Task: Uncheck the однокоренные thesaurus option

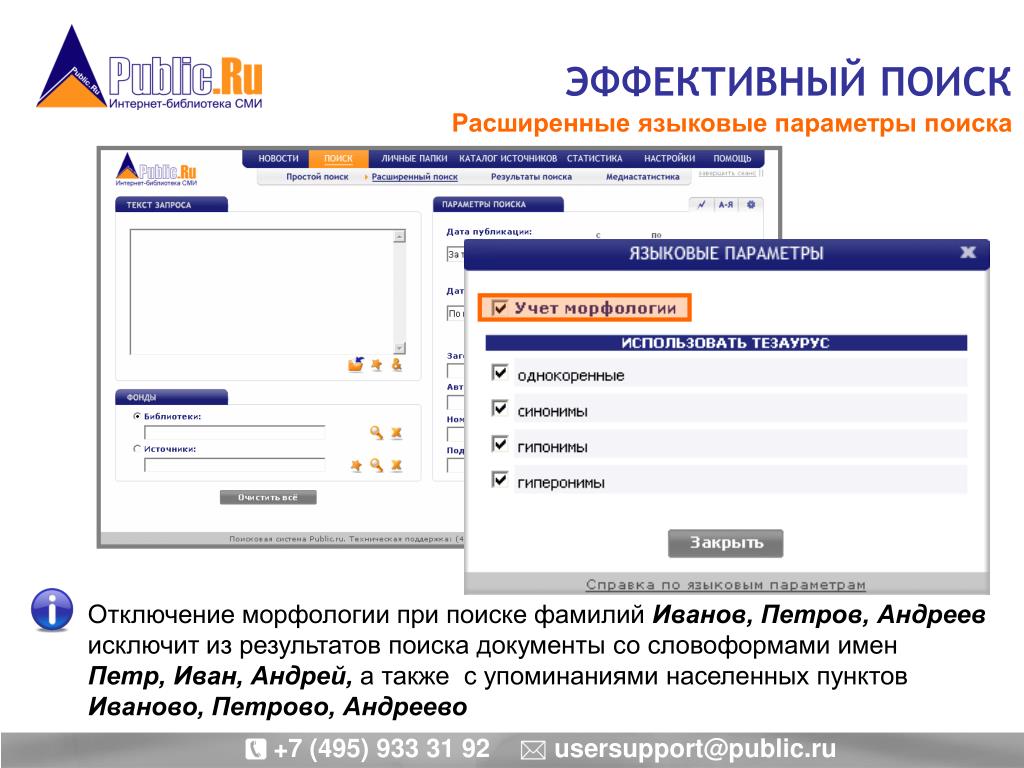Action: click(500, 372)
